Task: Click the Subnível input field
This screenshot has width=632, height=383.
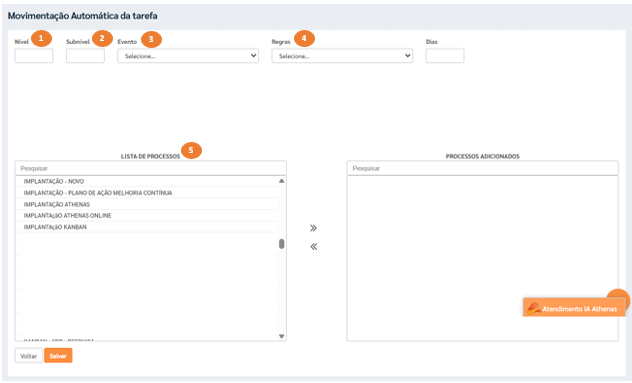Action: coord(85,56)
